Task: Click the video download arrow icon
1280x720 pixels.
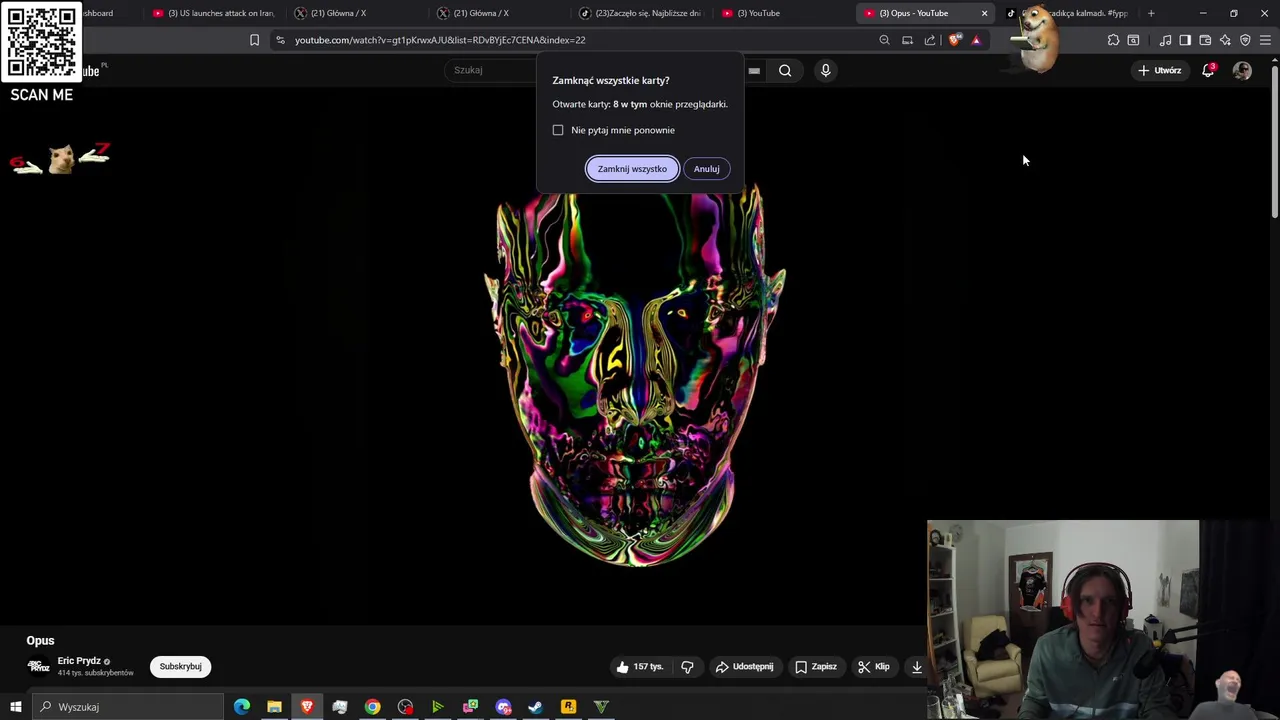Action: tap(916, 667)
